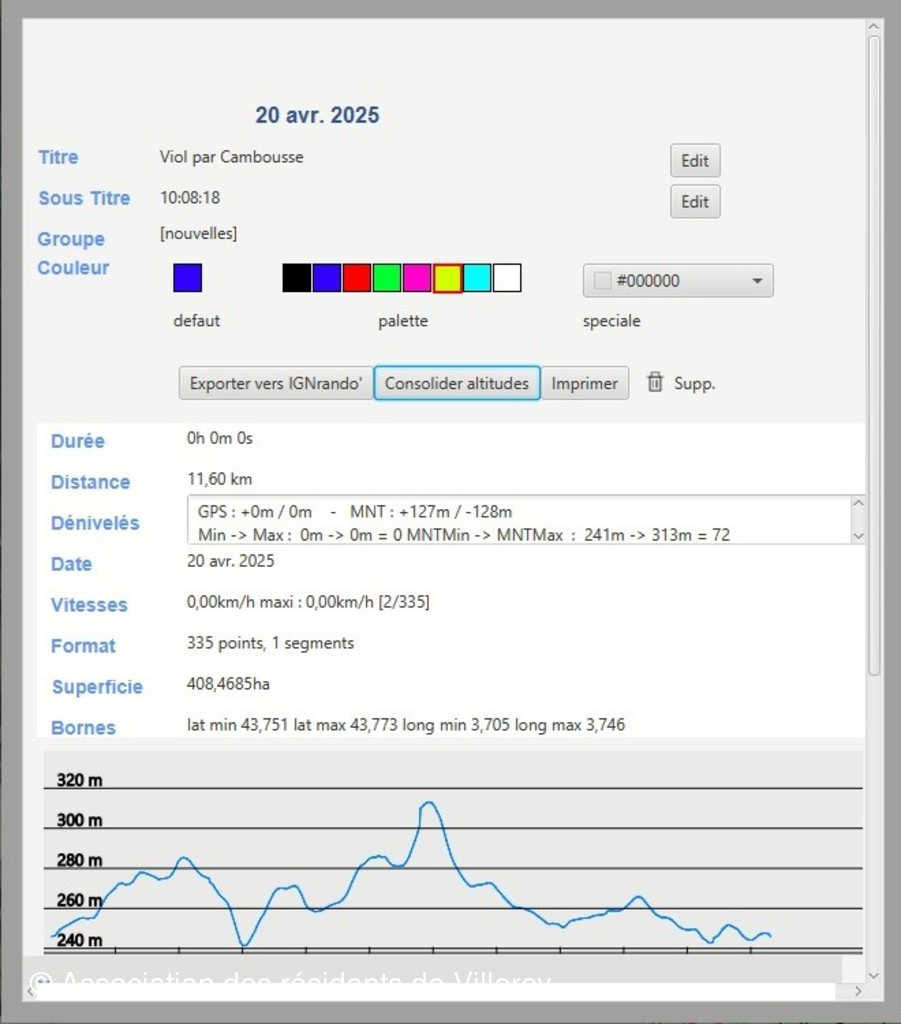The image size is (901, 1024).
Task: Choose the yellow palette swatch
Action: [x=447, y=278]
